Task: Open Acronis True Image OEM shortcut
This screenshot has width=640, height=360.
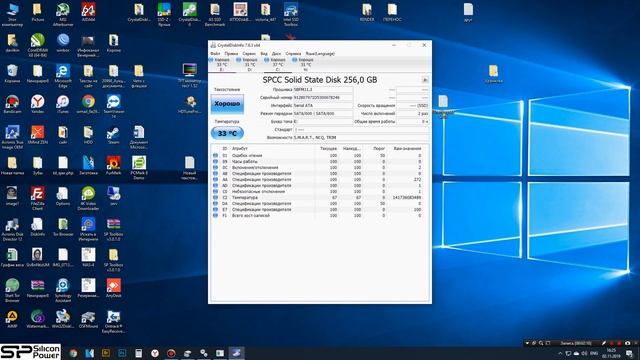Action: coord(12,138)
